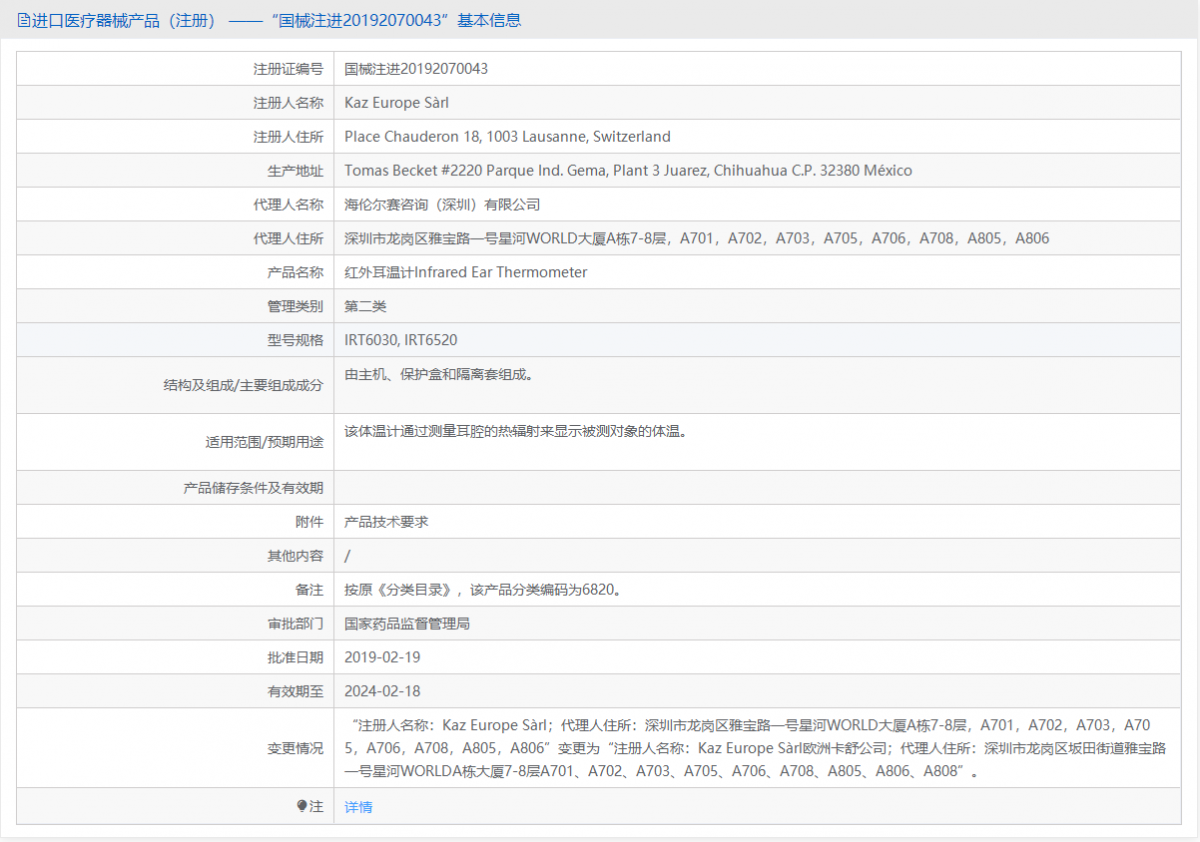Click the production address Tomas Becket #2220
Image resolution: width=1200 pixels, height=842 pixels.
click(628, 171)
